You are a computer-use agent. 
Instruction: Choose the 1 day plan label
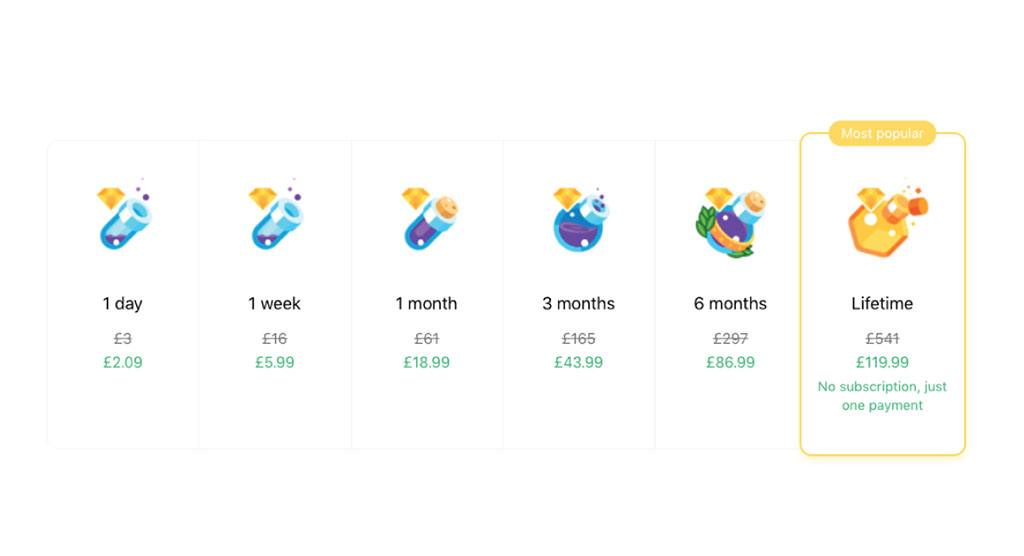point(123,304)
